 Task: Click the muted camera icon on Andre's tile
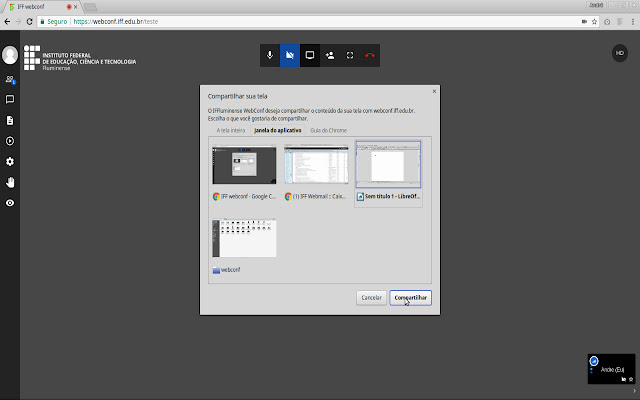pyautogui.click(x=624, y=379)
